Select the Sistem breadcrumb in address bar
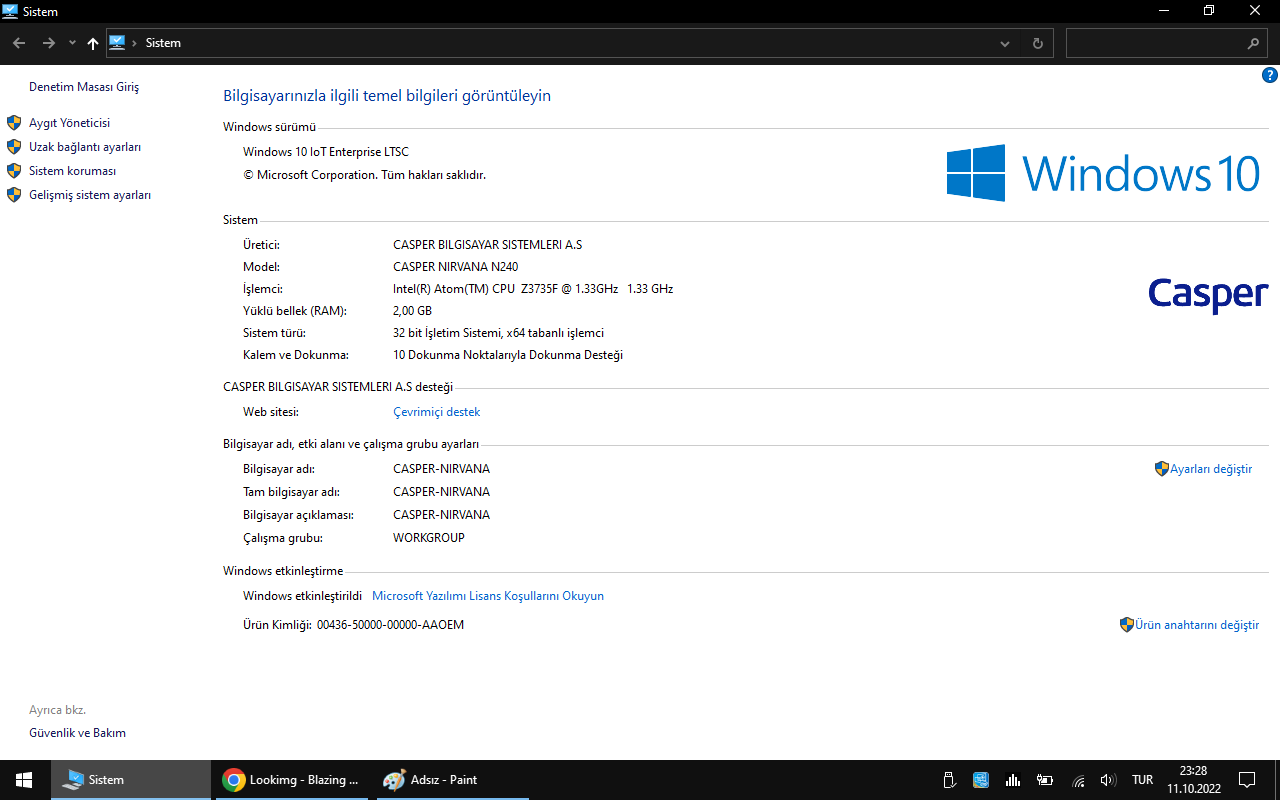The height and width of the screenshot is (800, 1280). click(x=163, y=43)
